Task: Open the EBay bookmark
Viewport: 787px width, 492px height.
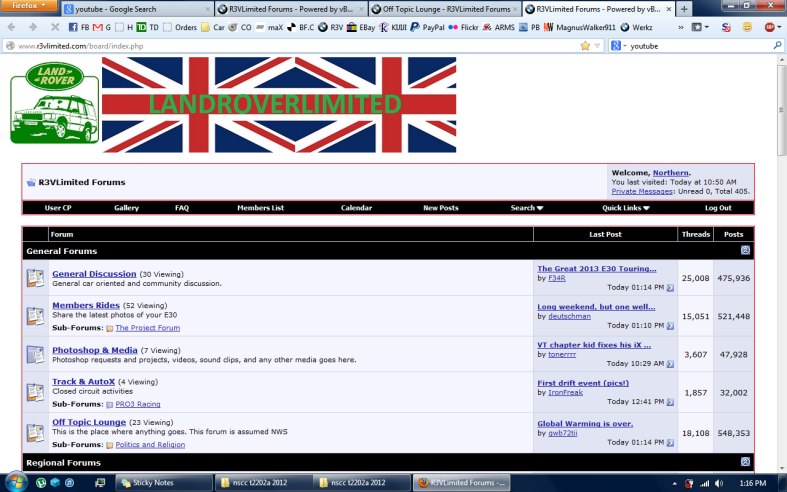Action: 361,27
